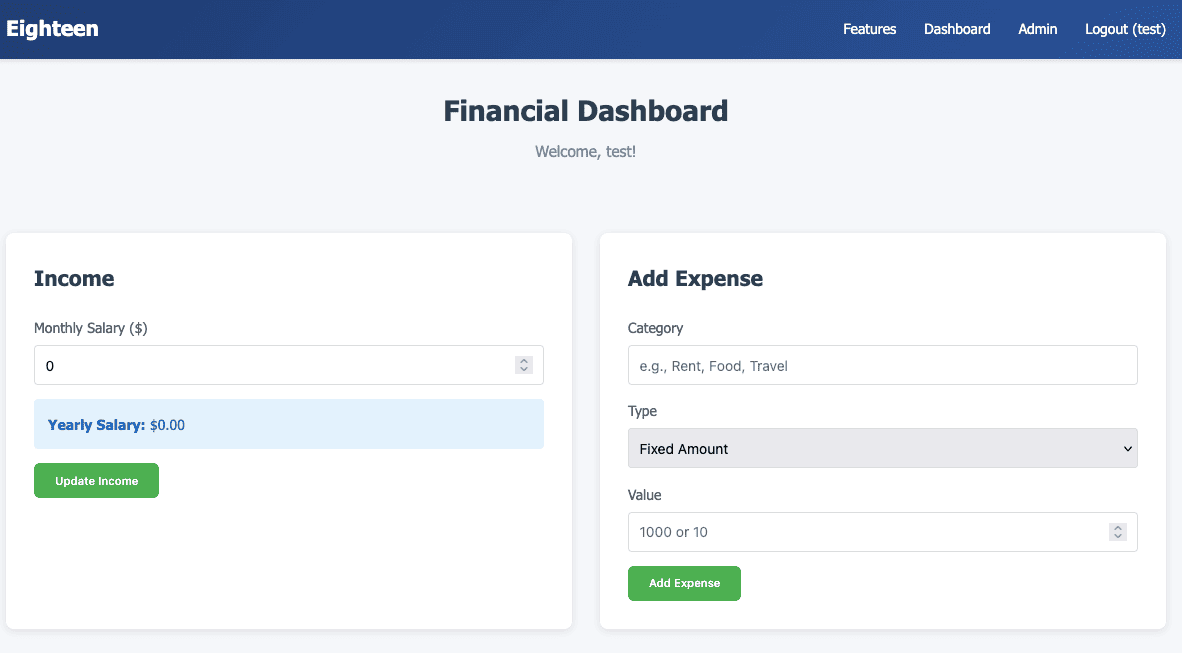Image resolution: width=1182 pixels, height=653 pixels.
Task: Click the Monthly Salary ($) label
Action: coord(91,328)
